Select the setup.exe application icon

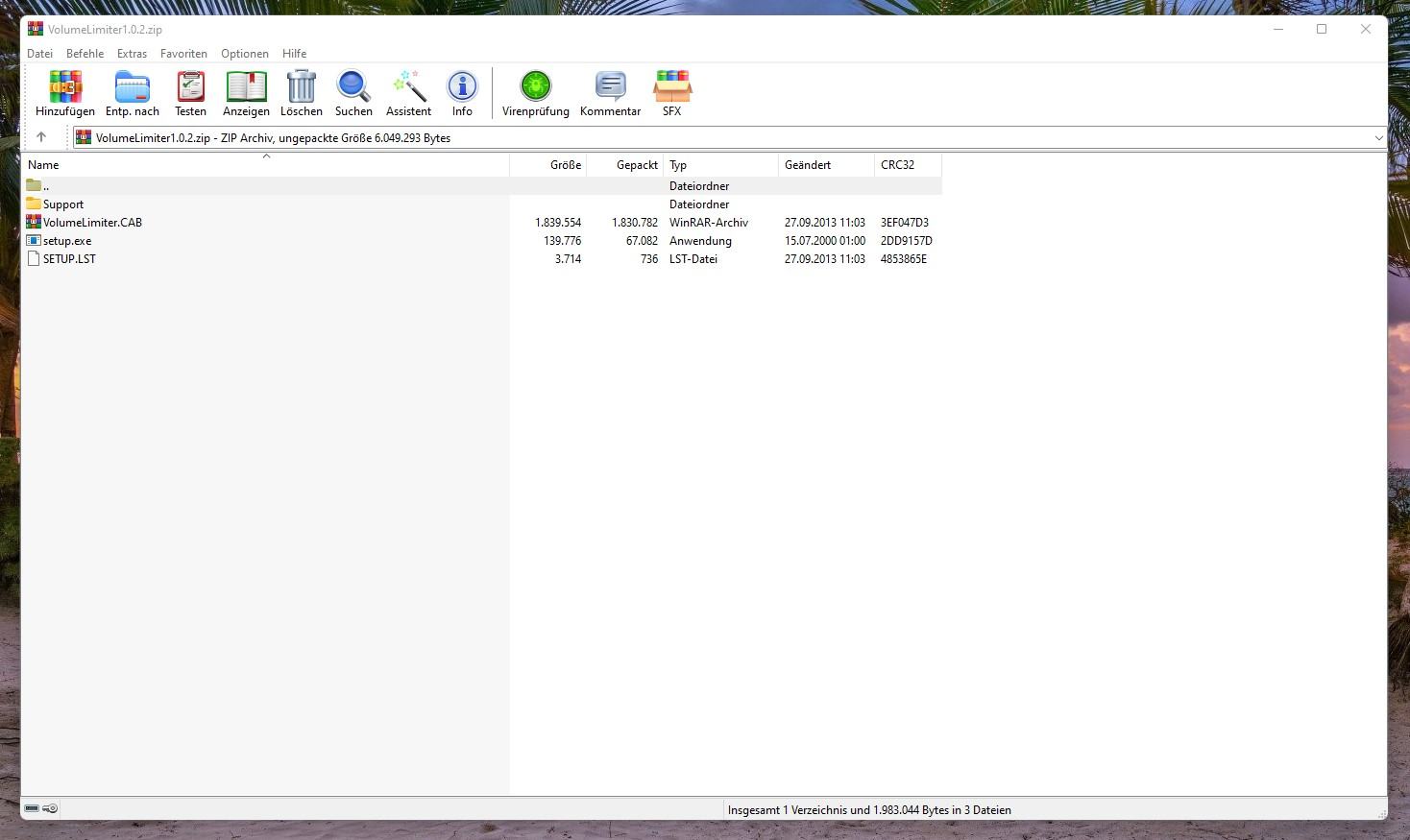[x=34, y=240]
